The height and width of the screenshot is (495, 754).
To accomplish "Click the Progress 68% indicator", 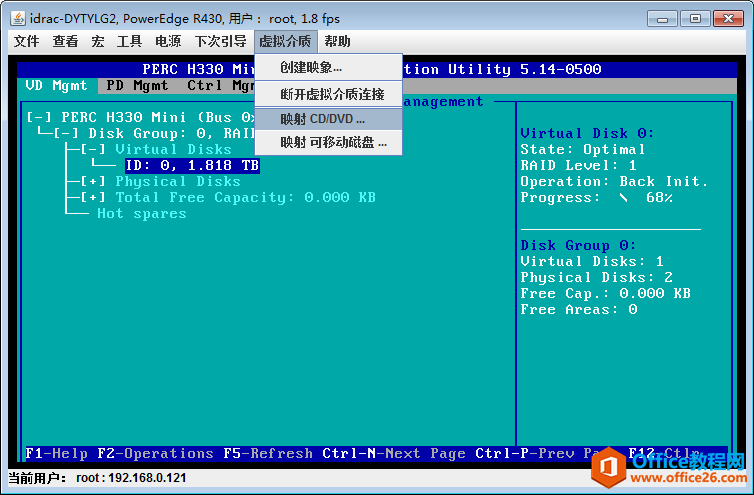I will pyautogui.click(x=596, y=198).
